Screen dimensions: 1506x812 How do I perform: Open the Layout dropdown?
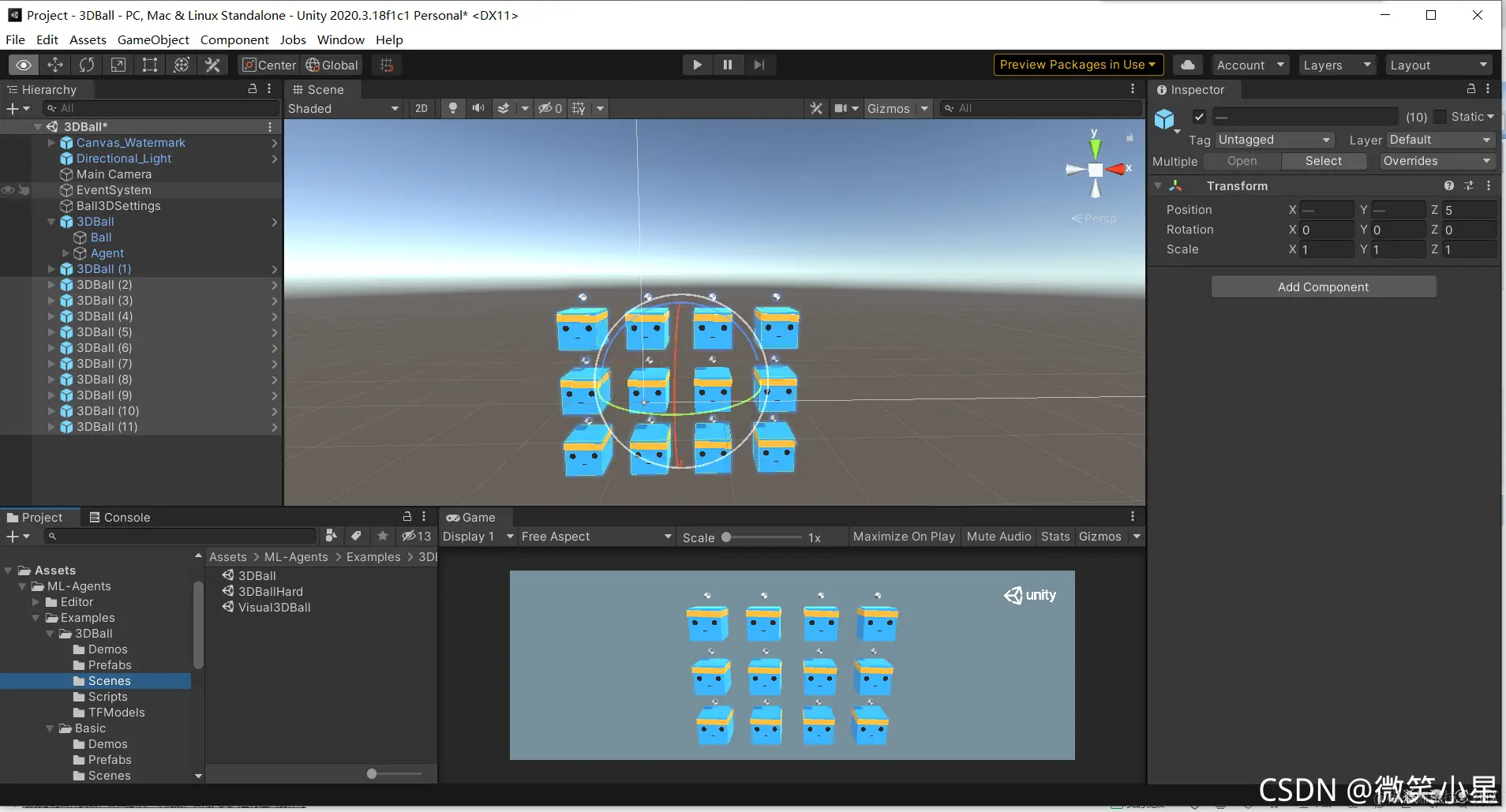click(1439, 65)
